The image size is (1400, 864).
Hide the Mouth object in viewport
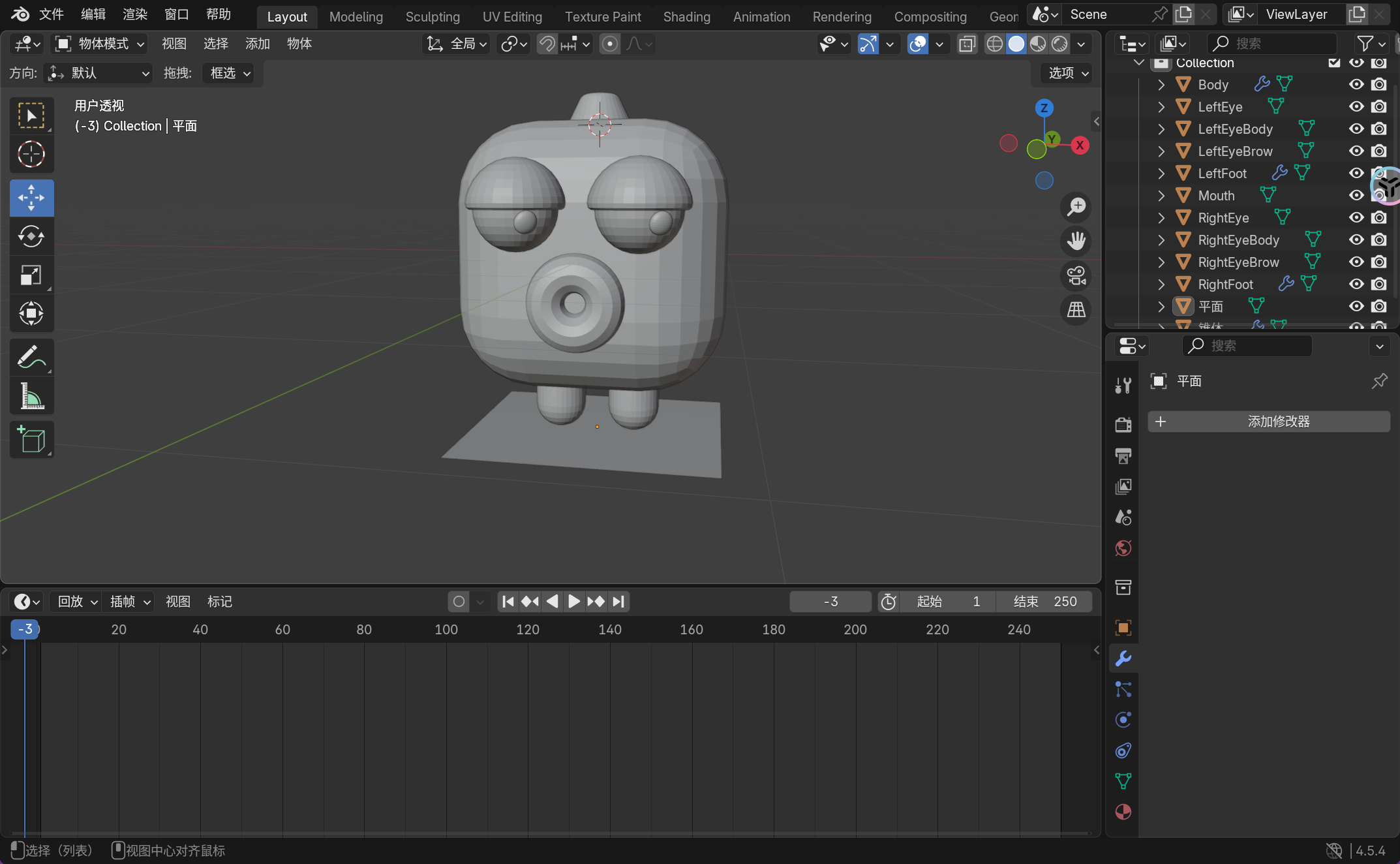pos(1356,195)
